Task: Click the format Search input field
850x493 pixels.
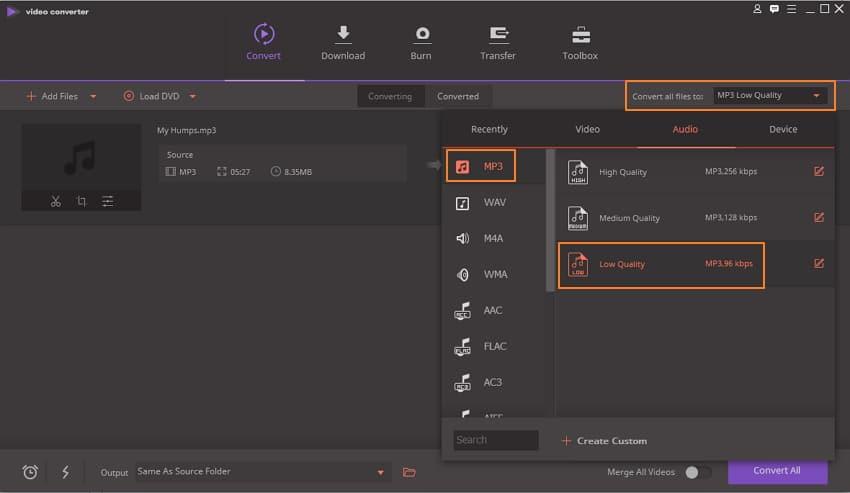Action: pyautogui.click(x=496, y=440)
